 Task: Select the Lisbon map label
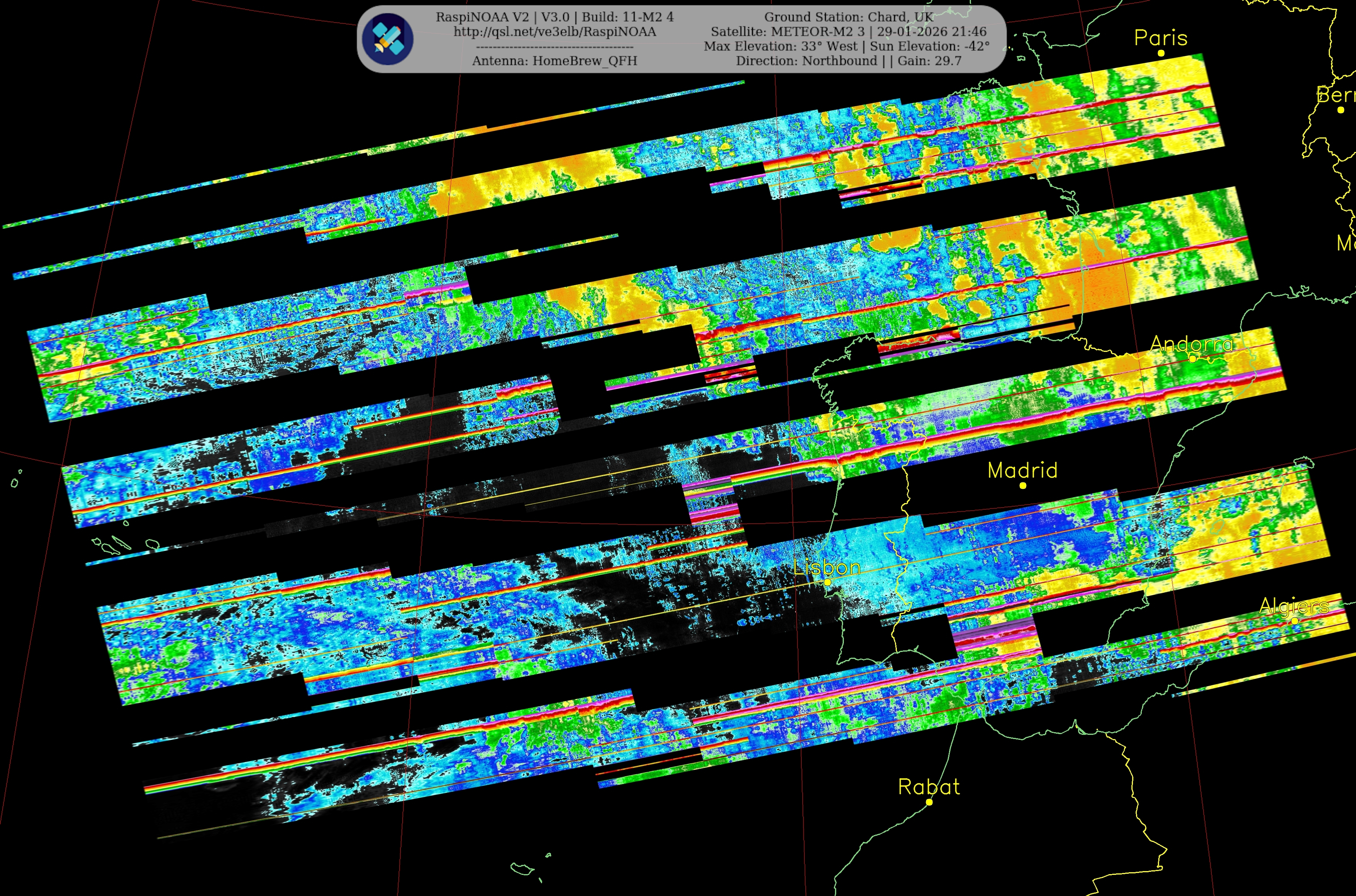pyautogui.click(x=827, y=567)
